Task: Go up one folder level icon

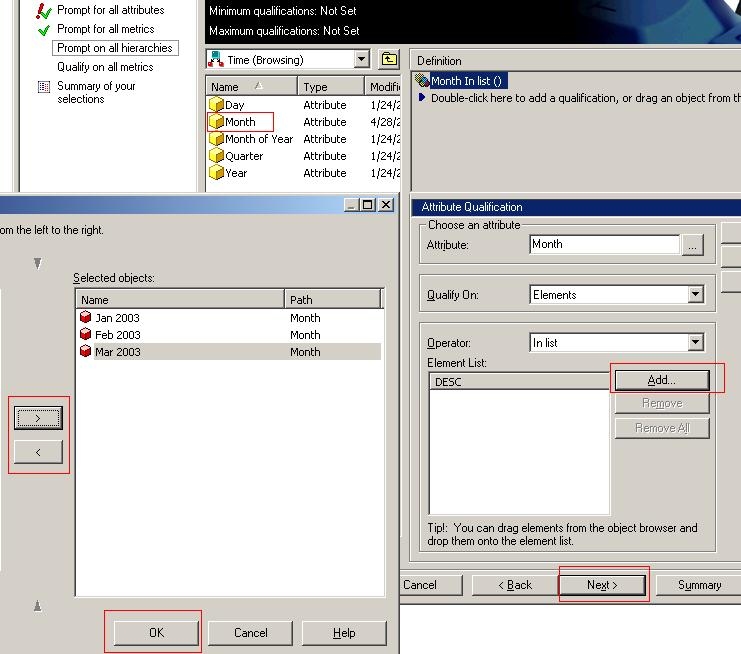Action: point(389,60)
